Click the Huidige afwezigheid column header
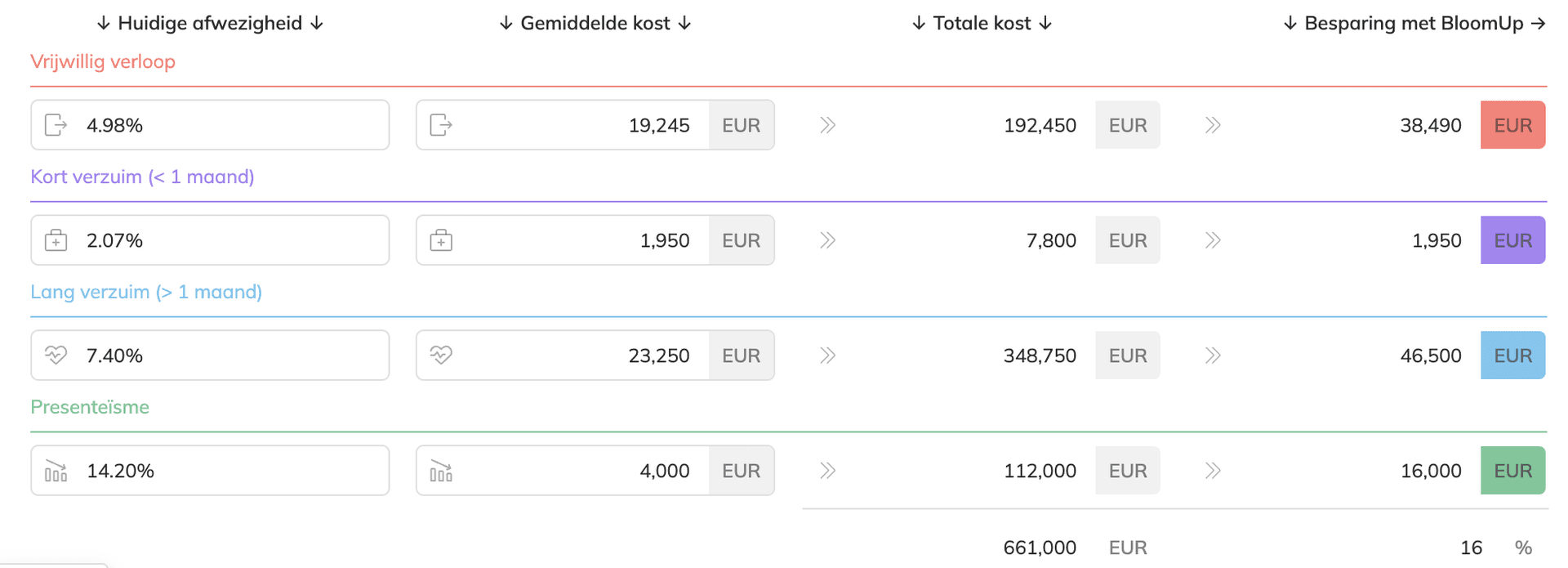Image resolution: width=1568 pixels, height=568 pixels. [210, 23]
